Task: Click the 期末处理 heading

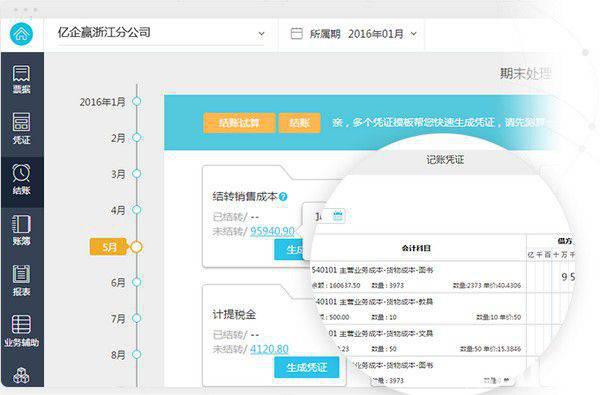Action: 525,73
